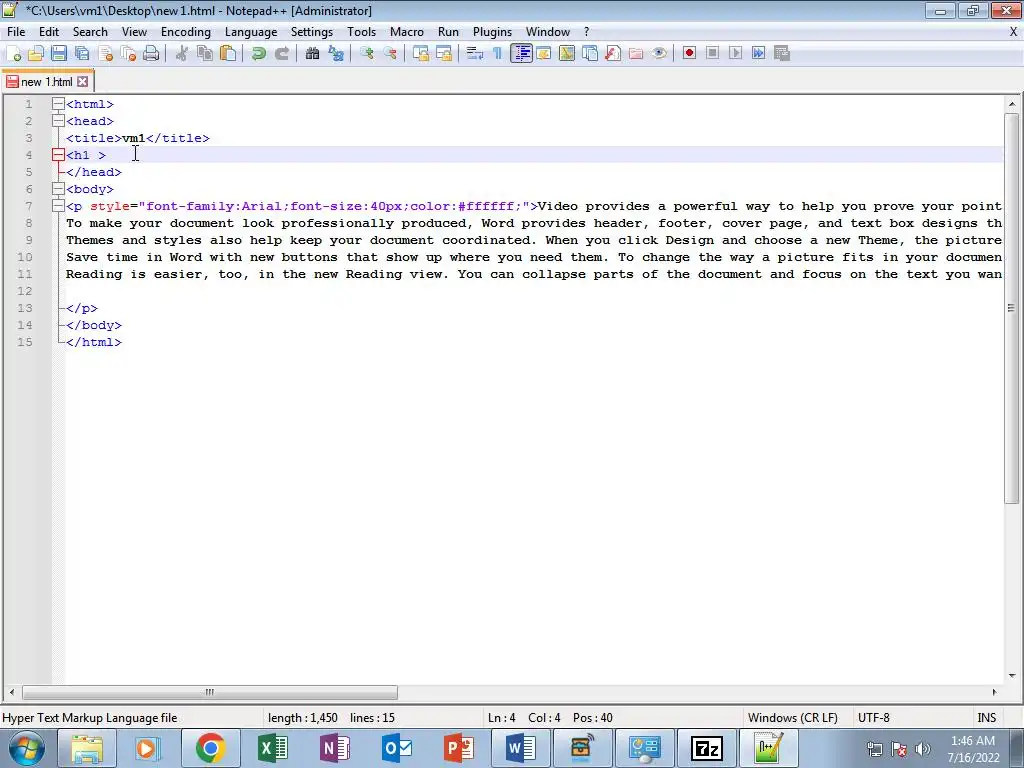Start macro recording with red dot icon
1024x768 pixels.
[689, 54]
